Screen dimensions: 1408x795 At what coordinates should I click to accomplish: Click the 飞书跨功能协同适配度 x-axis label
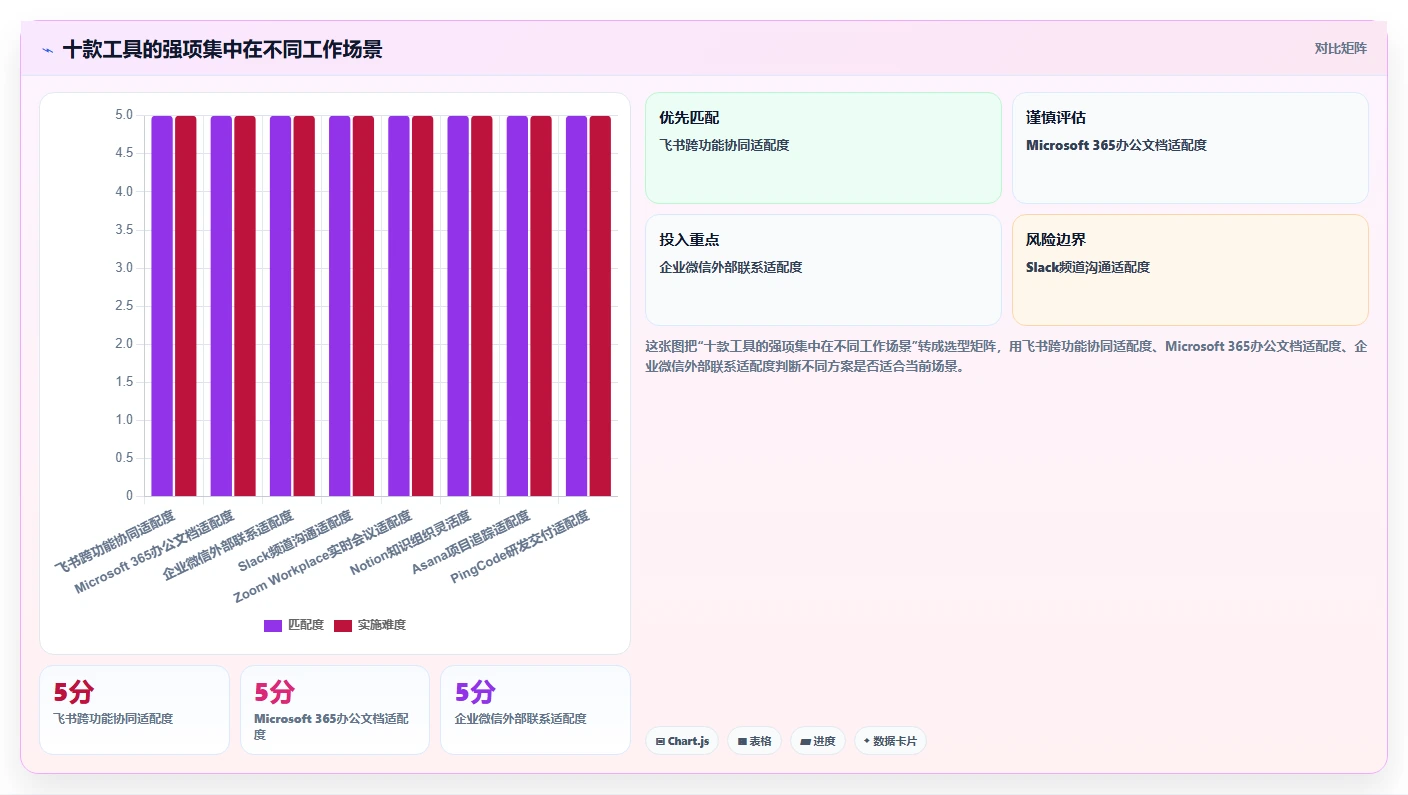click(x=114, y=540)
